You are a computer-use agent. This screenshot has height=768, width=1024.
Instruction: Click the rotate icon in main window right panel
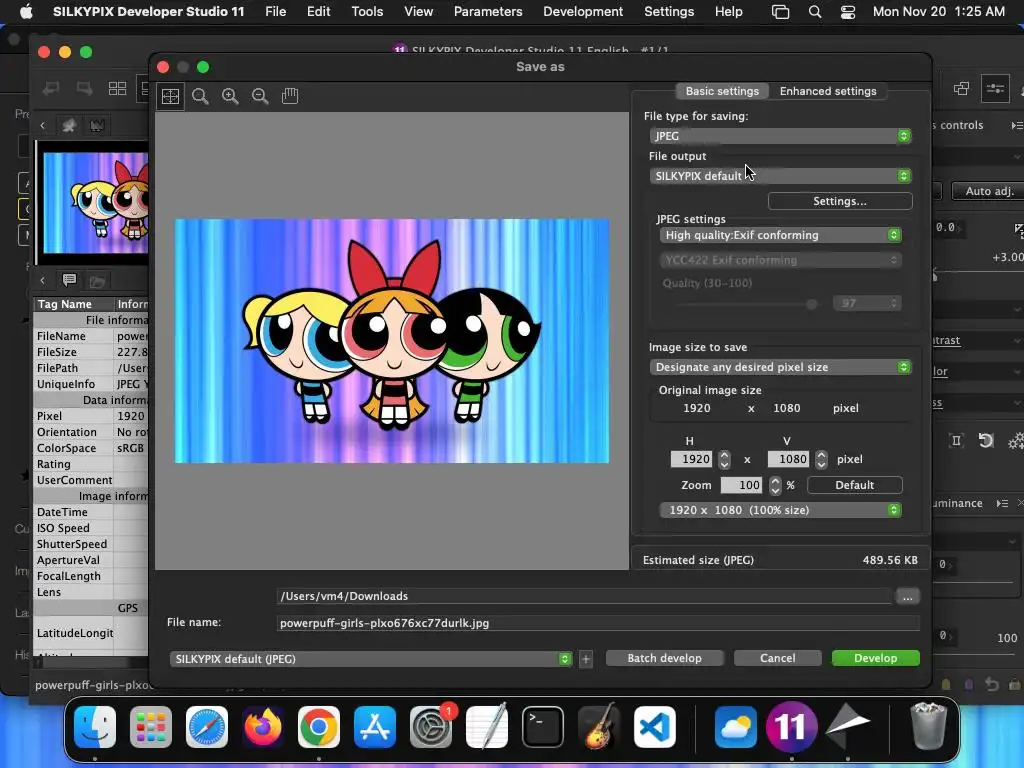coord(986,441)
